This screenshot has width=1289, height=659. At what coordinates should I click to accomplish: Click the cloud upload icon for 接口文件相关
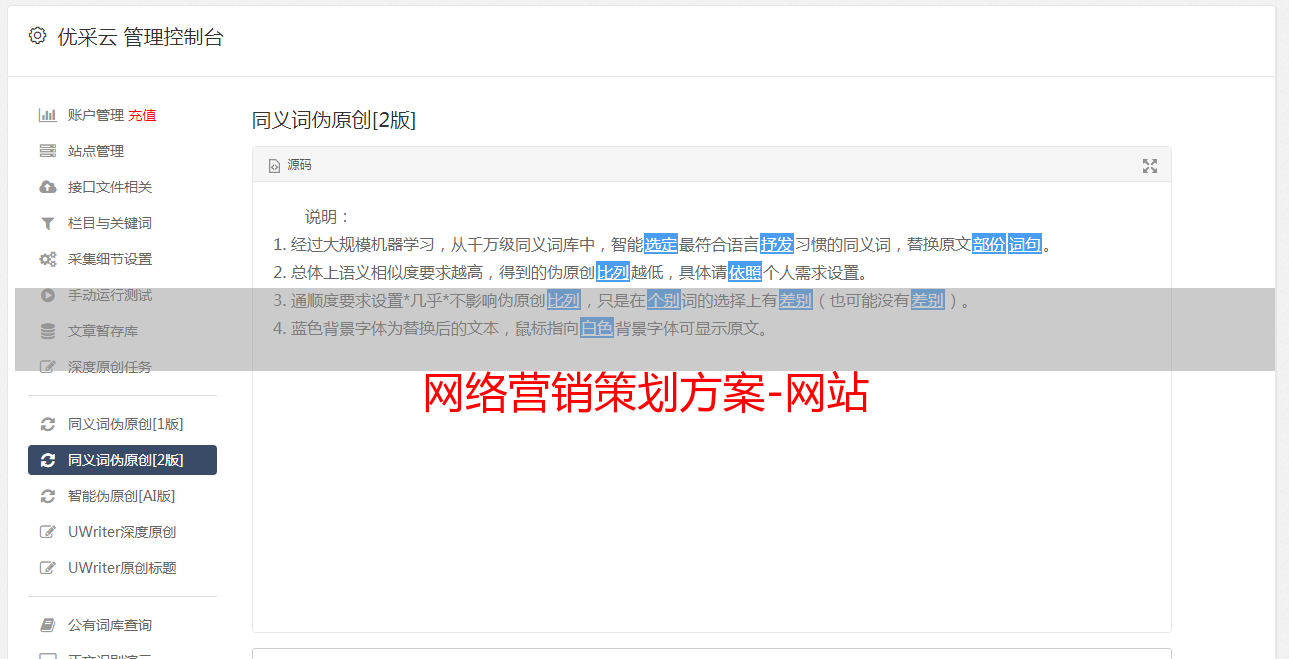[x=47, y=187]
